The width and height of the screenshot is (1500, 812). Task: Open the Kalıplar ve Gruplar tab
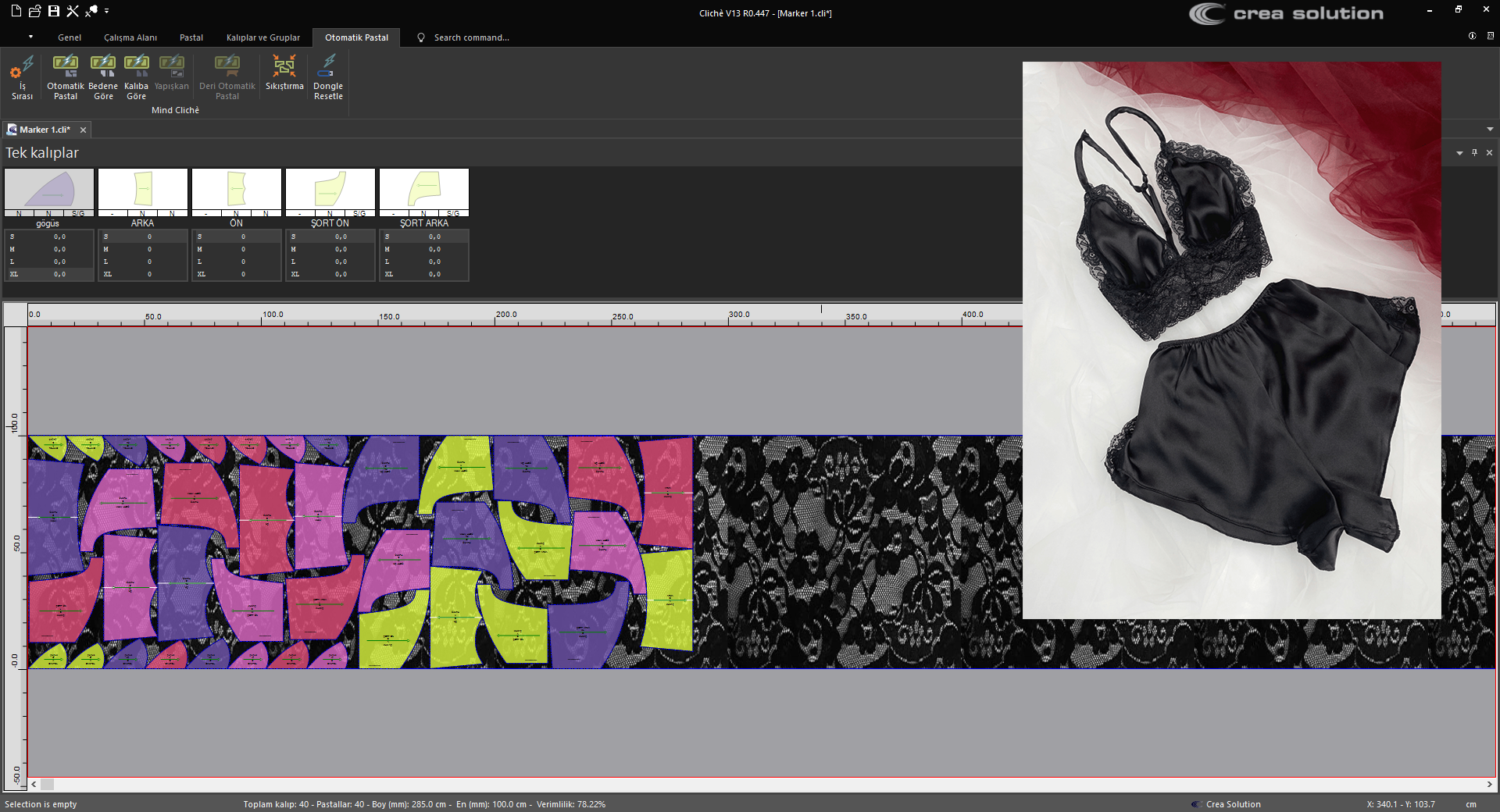(262, 37)
